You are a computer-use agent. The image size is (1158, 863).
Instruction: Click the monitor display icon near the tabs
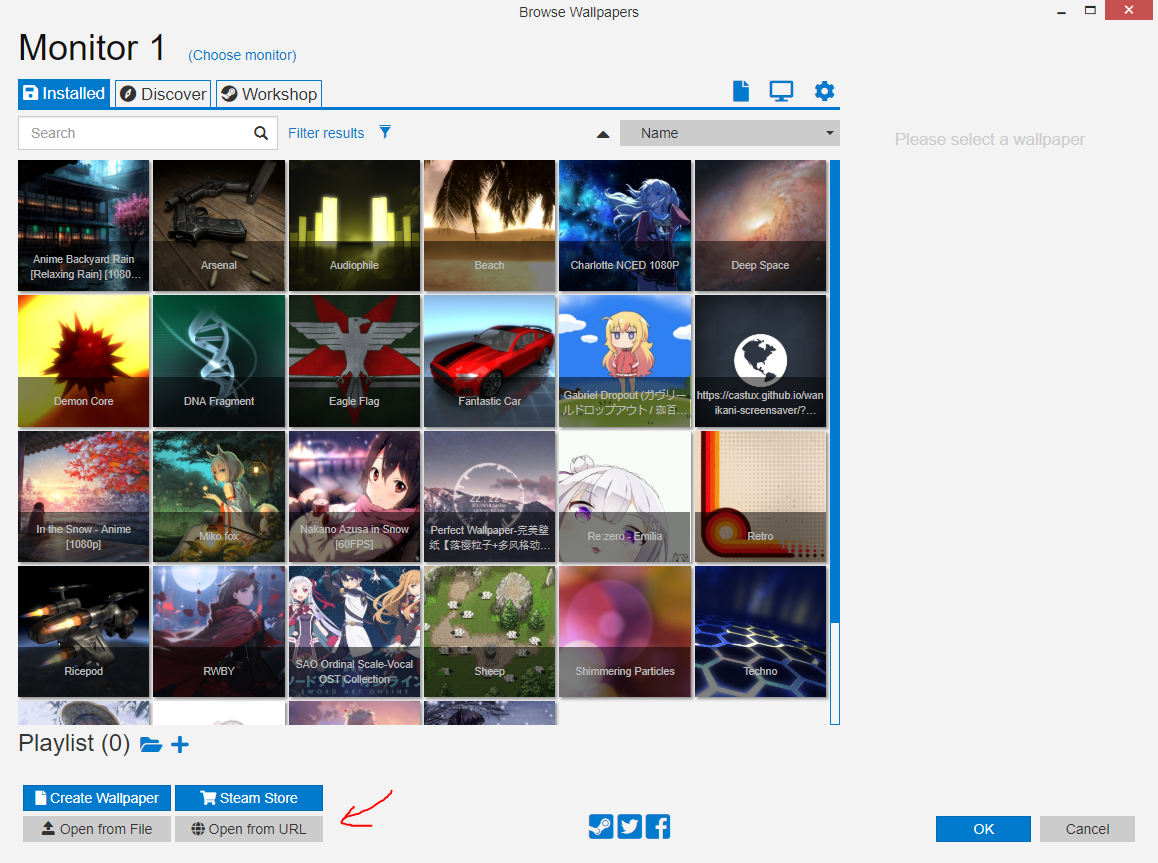pos(781,90)
